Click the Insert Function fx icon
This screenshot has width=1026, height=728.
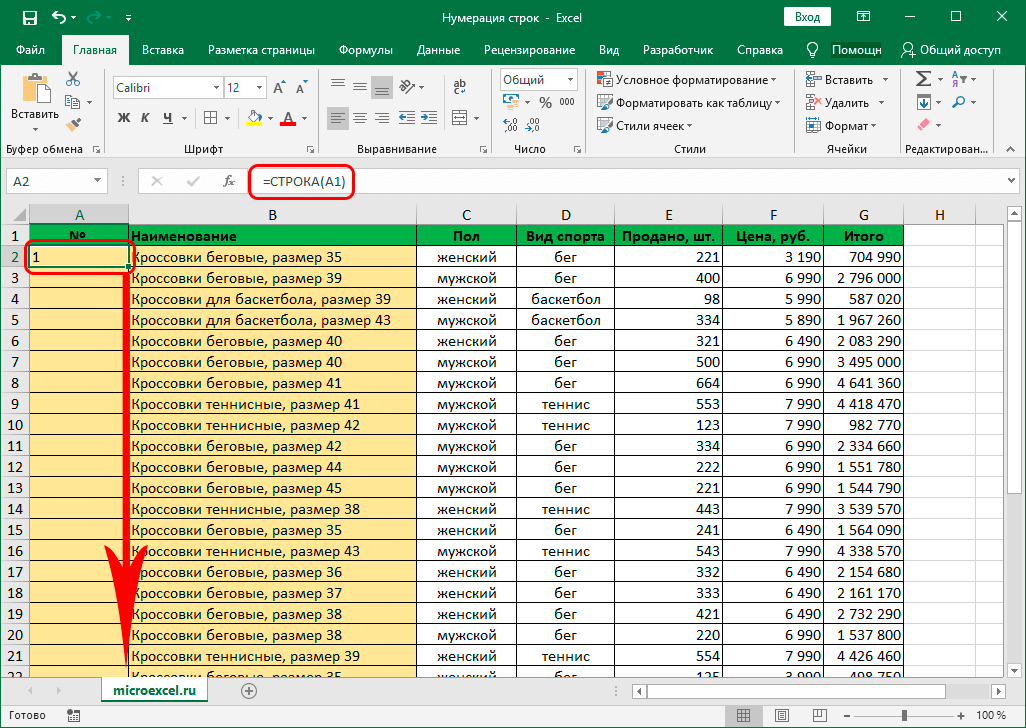pos(228,181)
